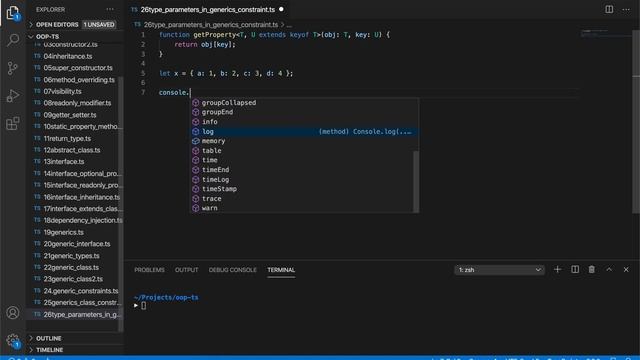Split the terminal panel
This screenshot has height=360, width=640.
coord(575,269)
